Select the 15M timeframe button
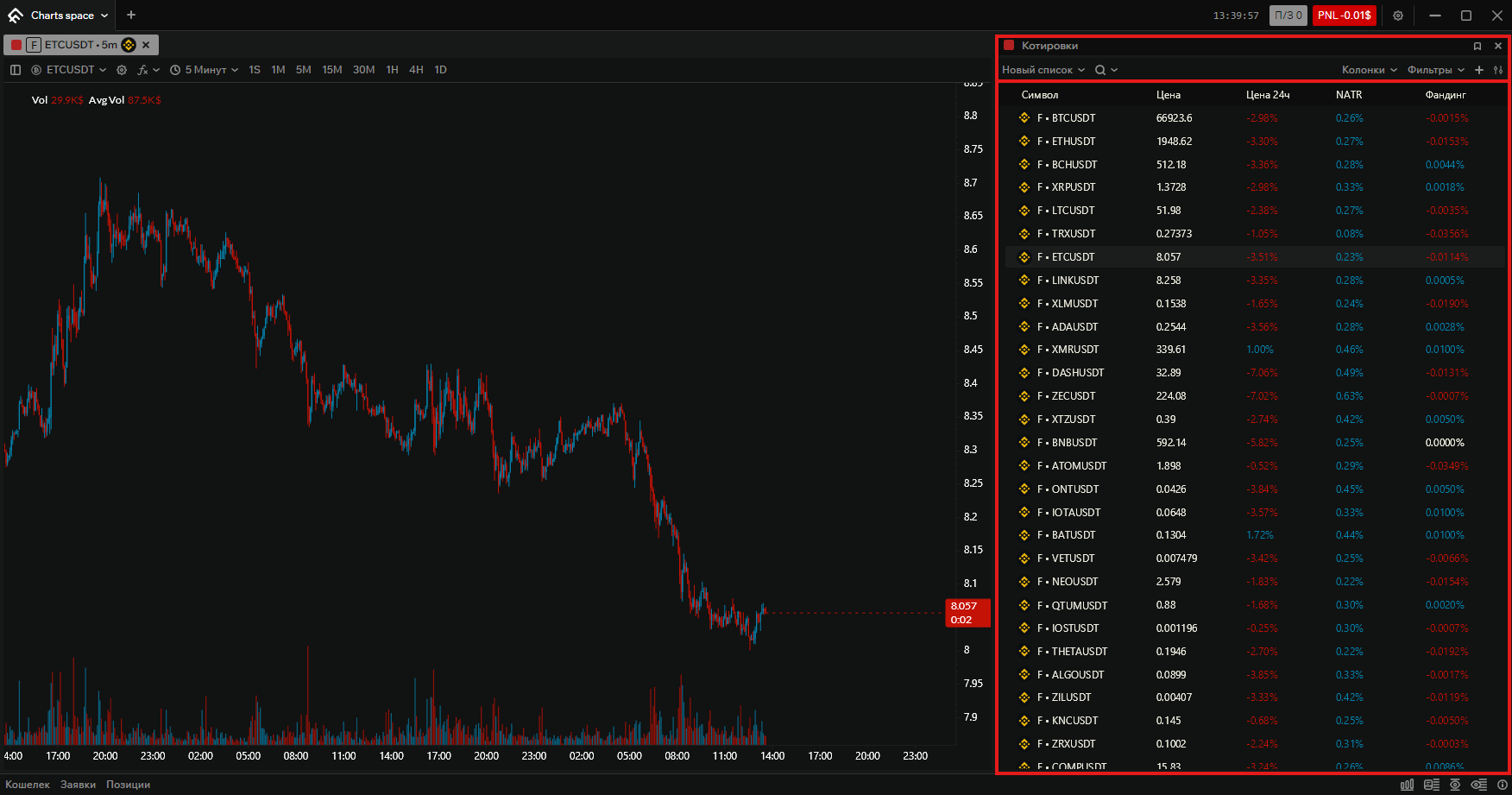The image size is (1512, 795). point(332,70)
